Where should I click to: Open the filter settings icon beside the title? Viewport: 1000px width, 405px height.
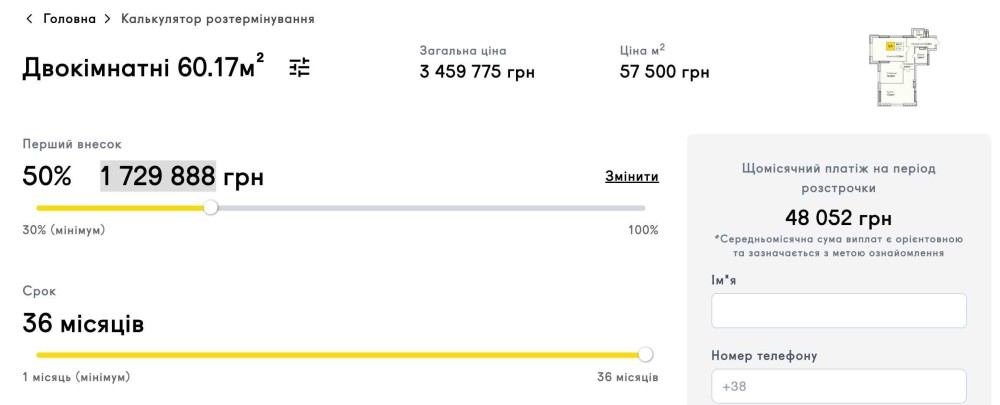[x=300, y=67]
